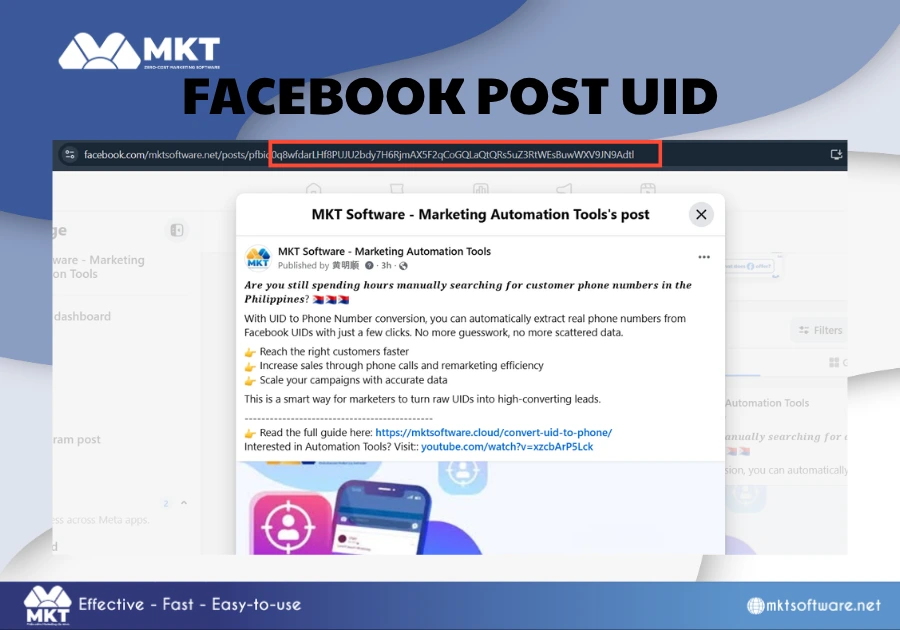
Task: Open the calendar icon in top navigation
Action: tap(647, 188)
